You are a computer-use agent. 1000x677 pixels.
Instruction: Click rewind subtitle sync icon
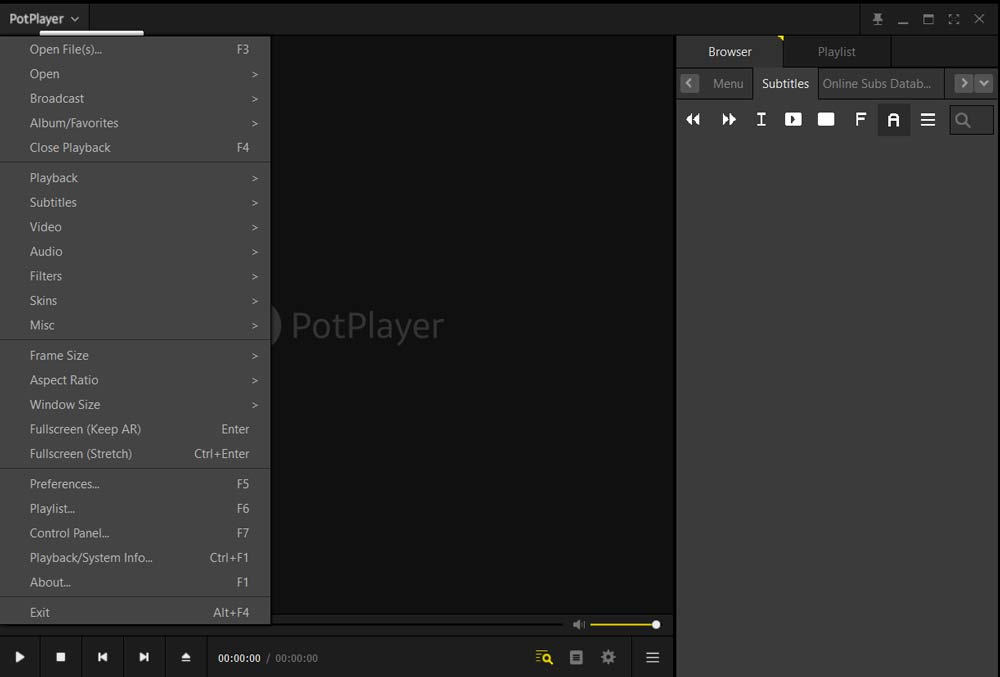coord(693,119)
